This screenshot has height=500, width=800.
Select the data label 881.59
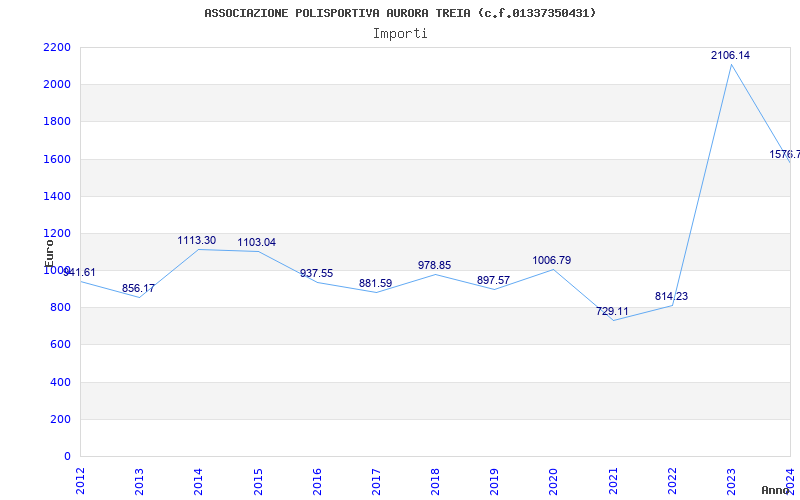point(375,283)
